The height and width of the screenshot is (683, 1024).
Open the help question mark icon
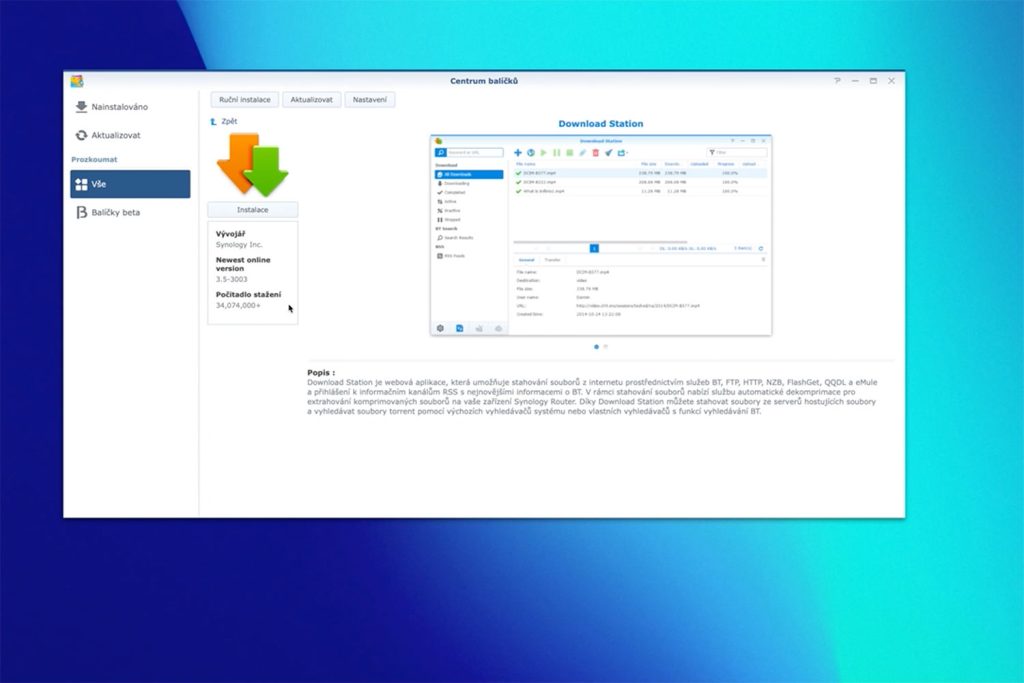[837, 81]
